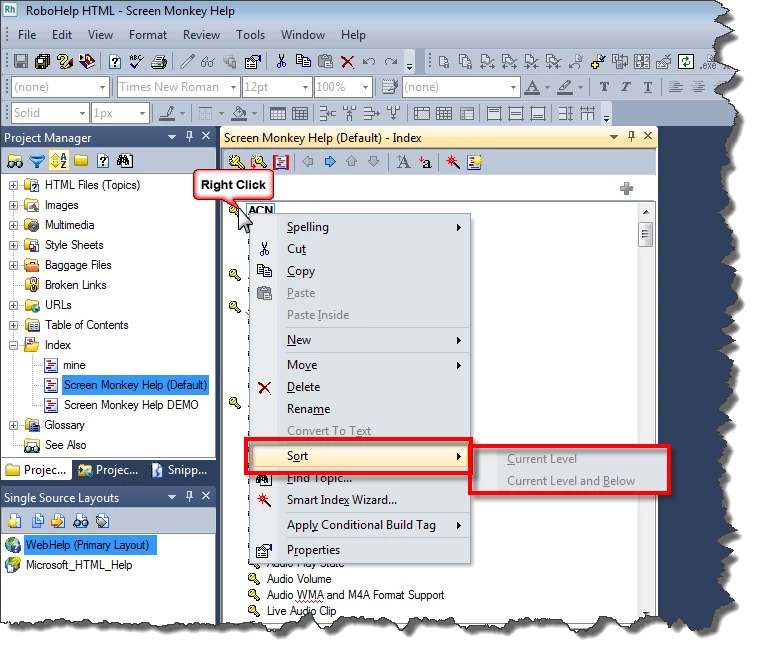Click the fill color bucket icon

coord(239,114)
